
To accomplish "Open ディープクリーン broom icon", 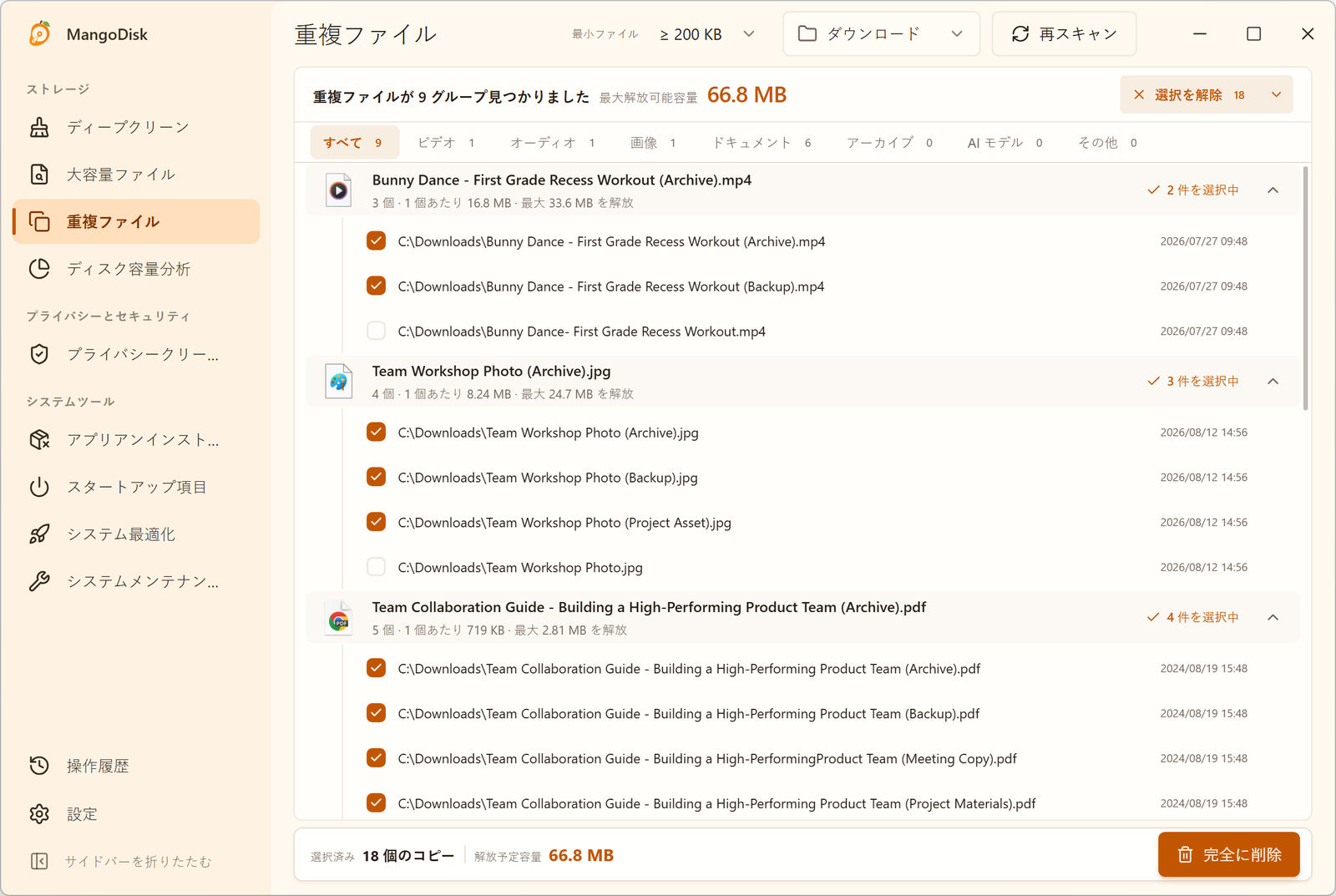I will pos(39,127).
